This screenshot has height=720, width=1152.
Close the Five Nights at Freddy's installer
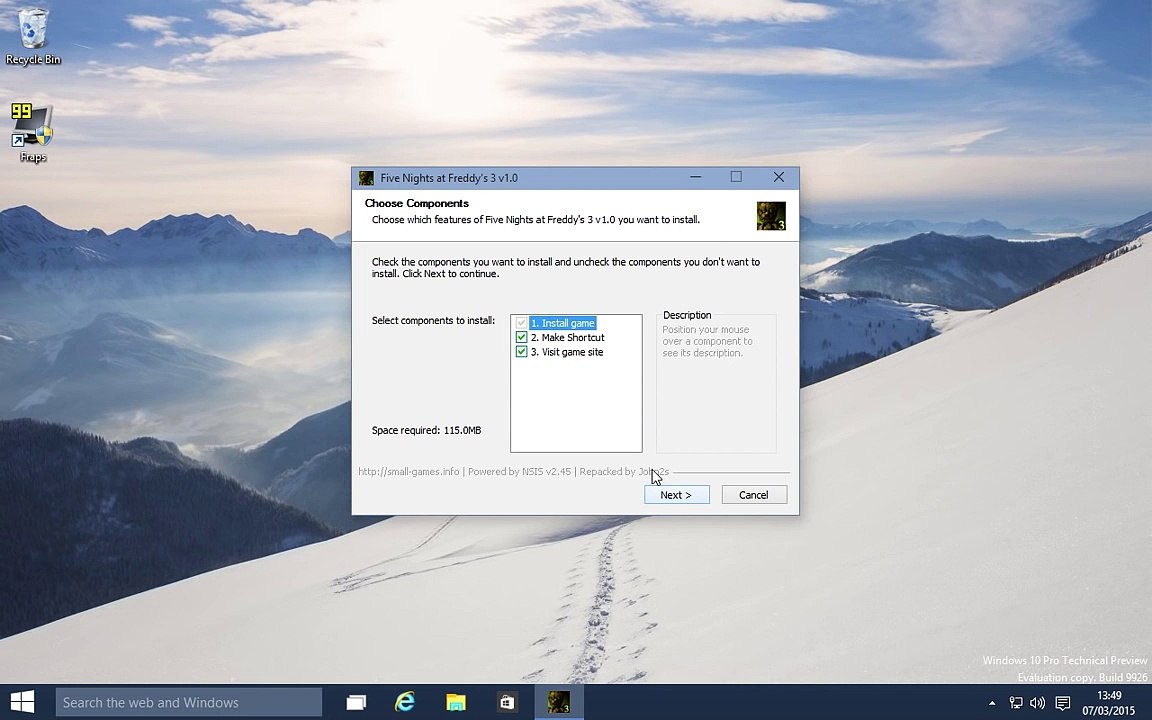click(x=779, y=177)
